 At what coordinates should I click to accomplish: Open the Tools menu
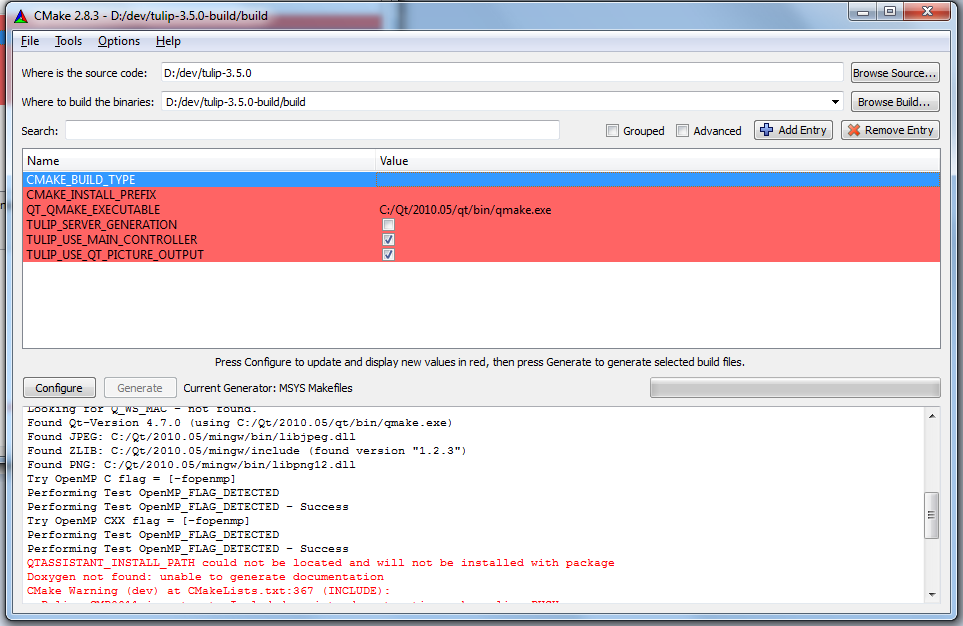[x=68, y=41]
